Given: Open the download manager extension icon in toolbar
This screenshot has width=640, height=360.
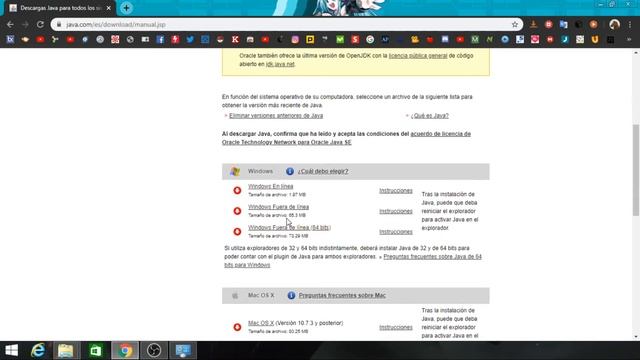Looking at the screenshot, I should coord(533,24).
